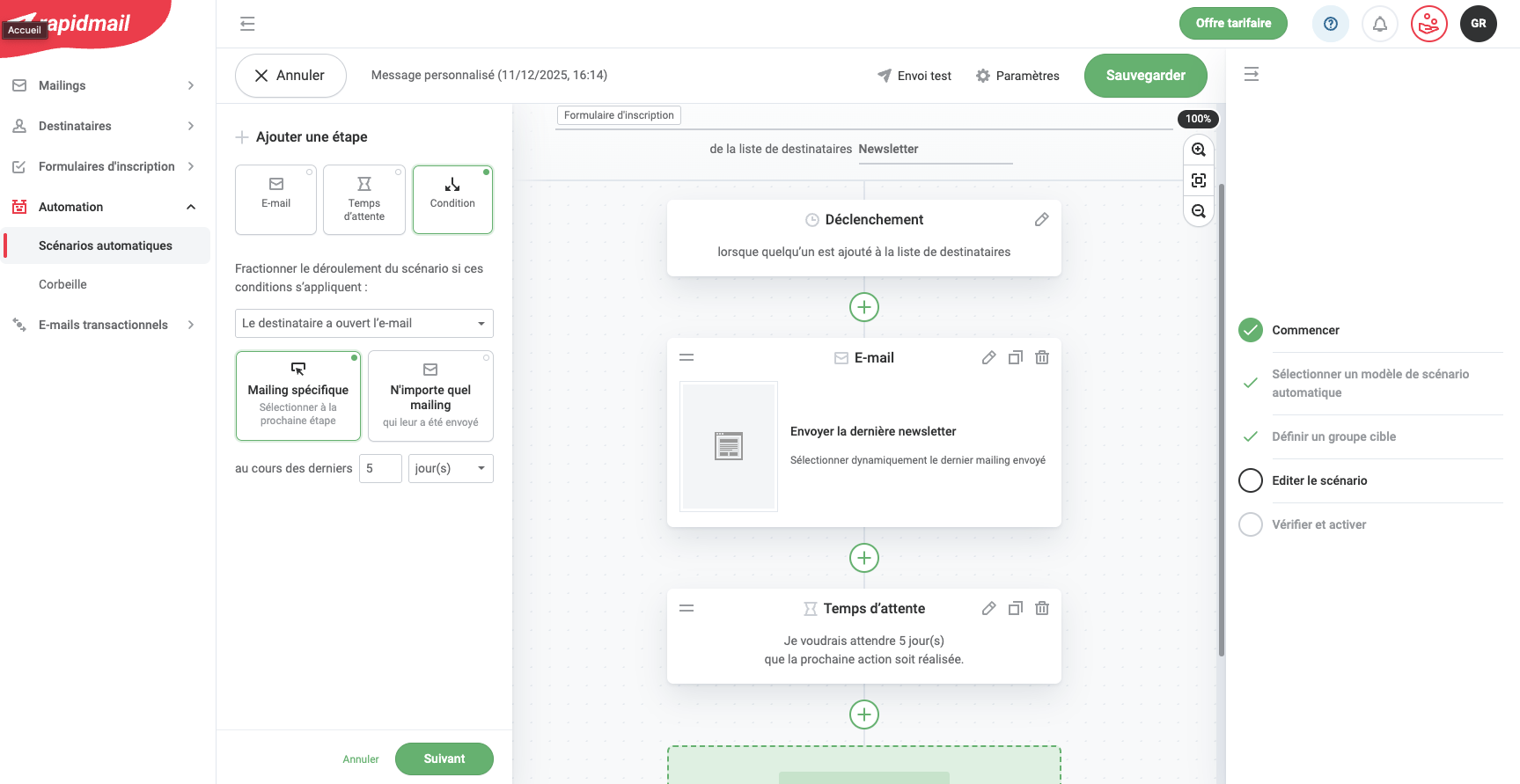
Task: Duplicate the Temps d'attente step
Action: pos(1015,608)
